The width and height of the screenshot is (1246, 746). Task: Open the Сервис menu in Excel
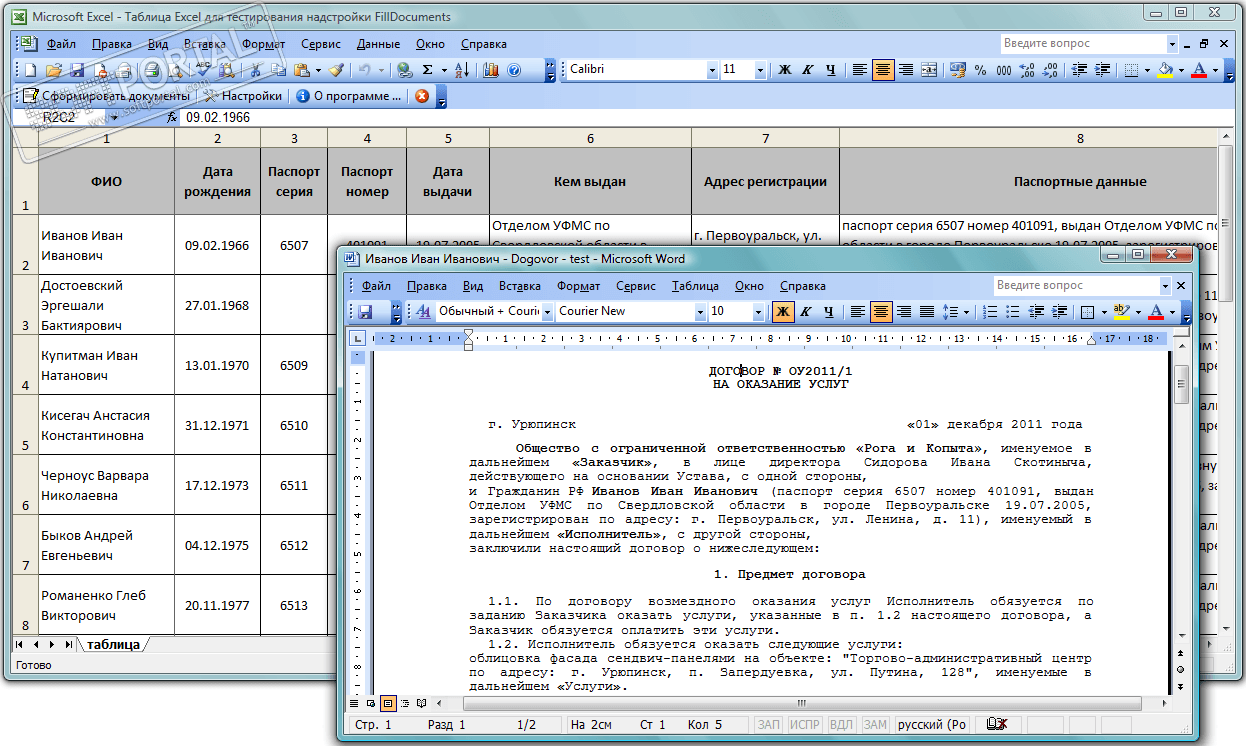tap(320, 44)
